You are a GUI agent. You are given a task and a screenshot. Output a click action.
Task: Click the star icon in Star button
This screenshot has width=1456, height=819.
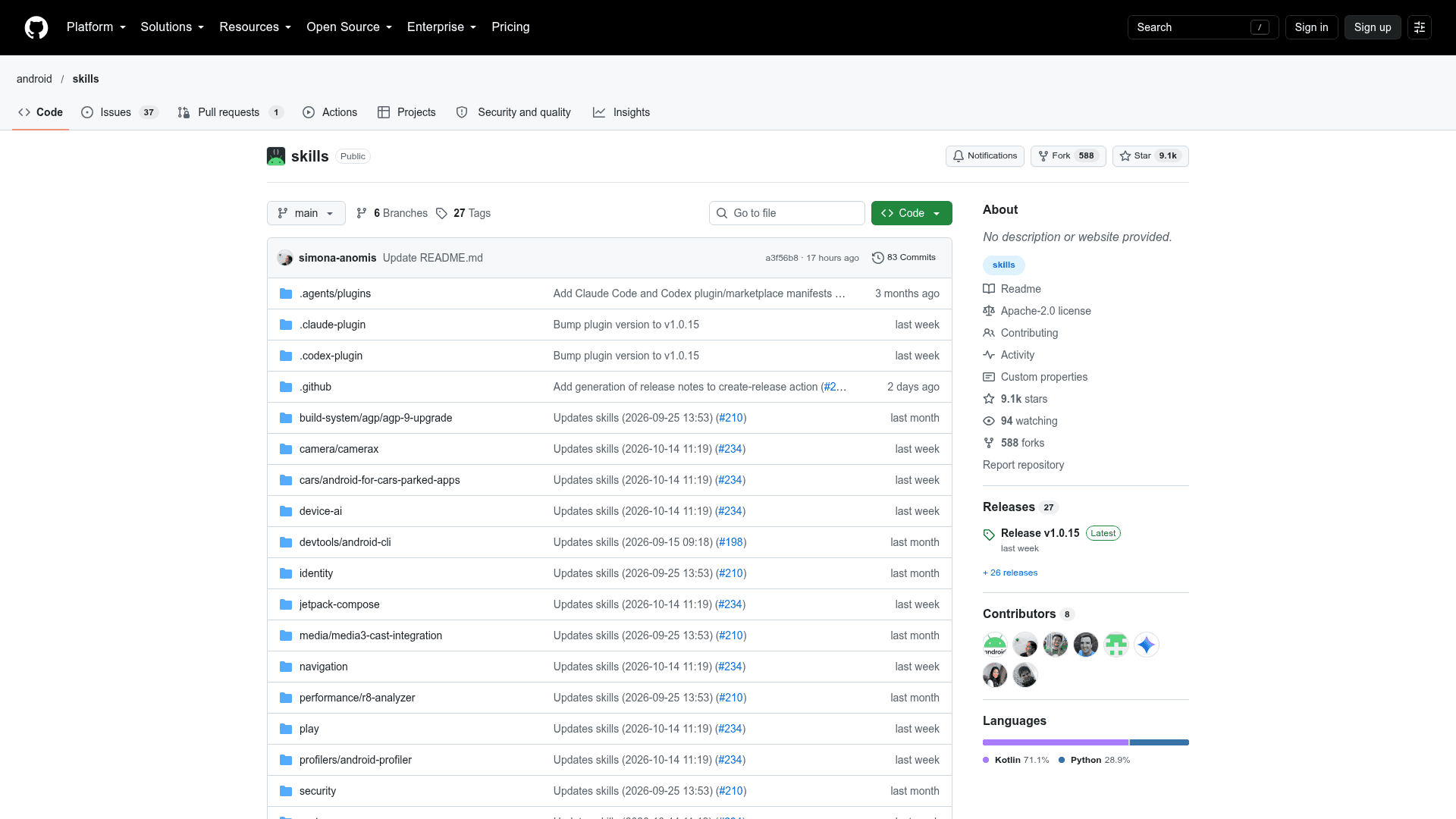[x=1125, y=156]
